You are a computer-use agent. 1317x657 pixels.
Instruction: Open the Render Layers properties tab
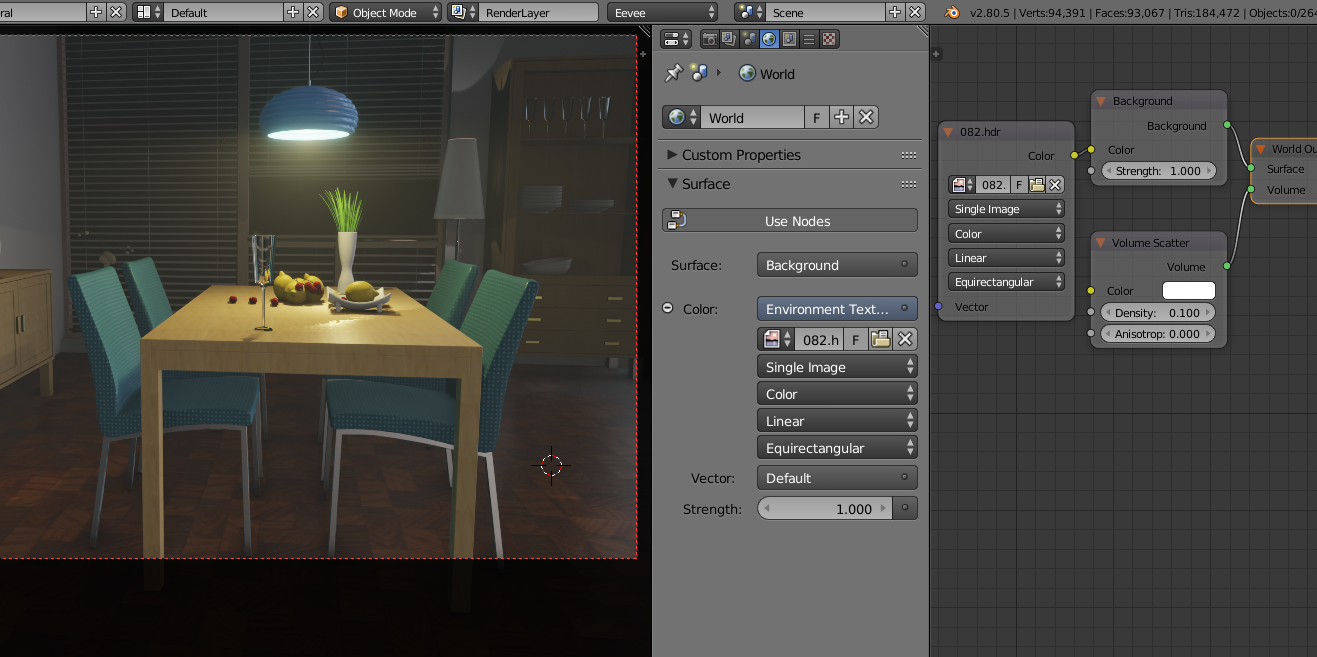(729, 39)
